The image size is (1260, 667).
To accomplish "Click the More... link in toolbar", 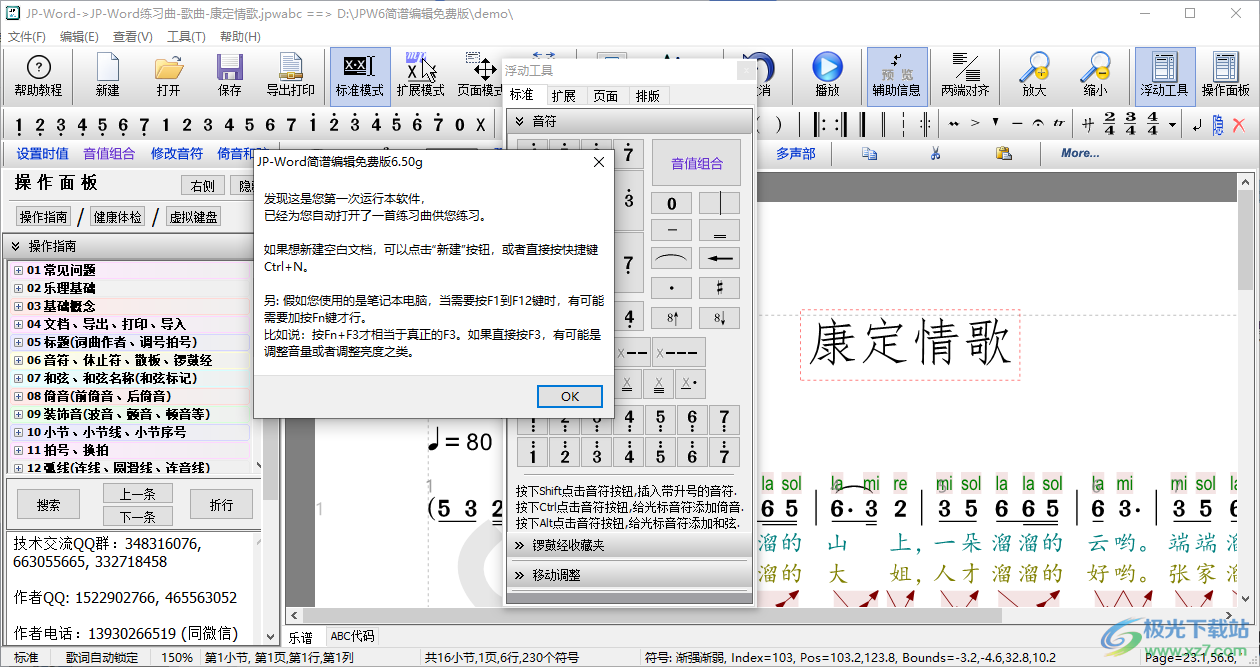I will (x=1080, y=153).
